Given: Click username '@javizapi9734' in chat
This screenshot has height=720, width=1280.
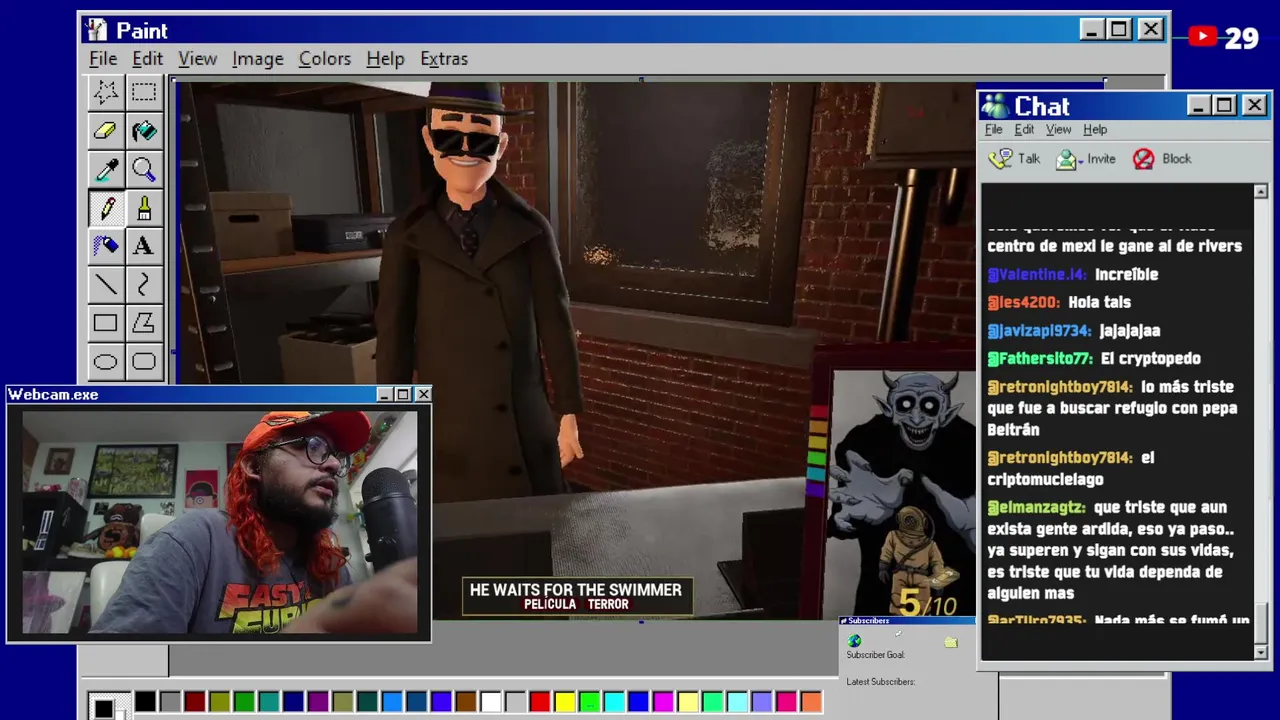Looking at the screenshot, I should click(1039, 330).
